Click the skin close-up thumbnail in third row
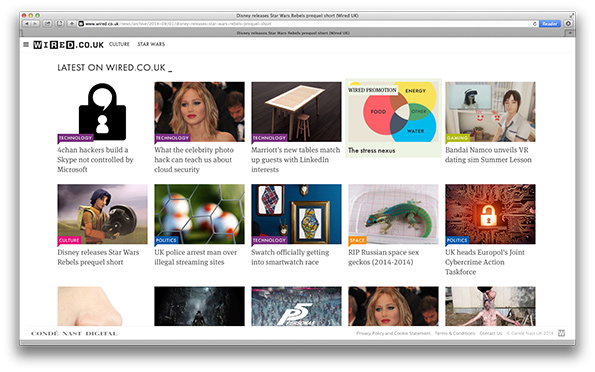This screenshot has width=595, height=372. tap(102, 306)
